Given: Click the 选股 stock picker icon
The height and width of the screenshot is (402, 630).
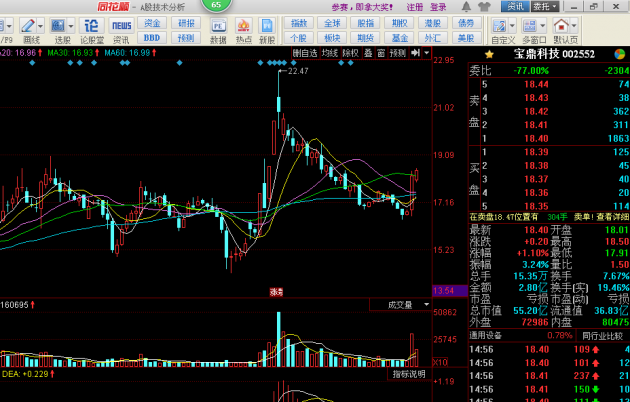Looking at the screenshot, I should [x=62, y=29].
